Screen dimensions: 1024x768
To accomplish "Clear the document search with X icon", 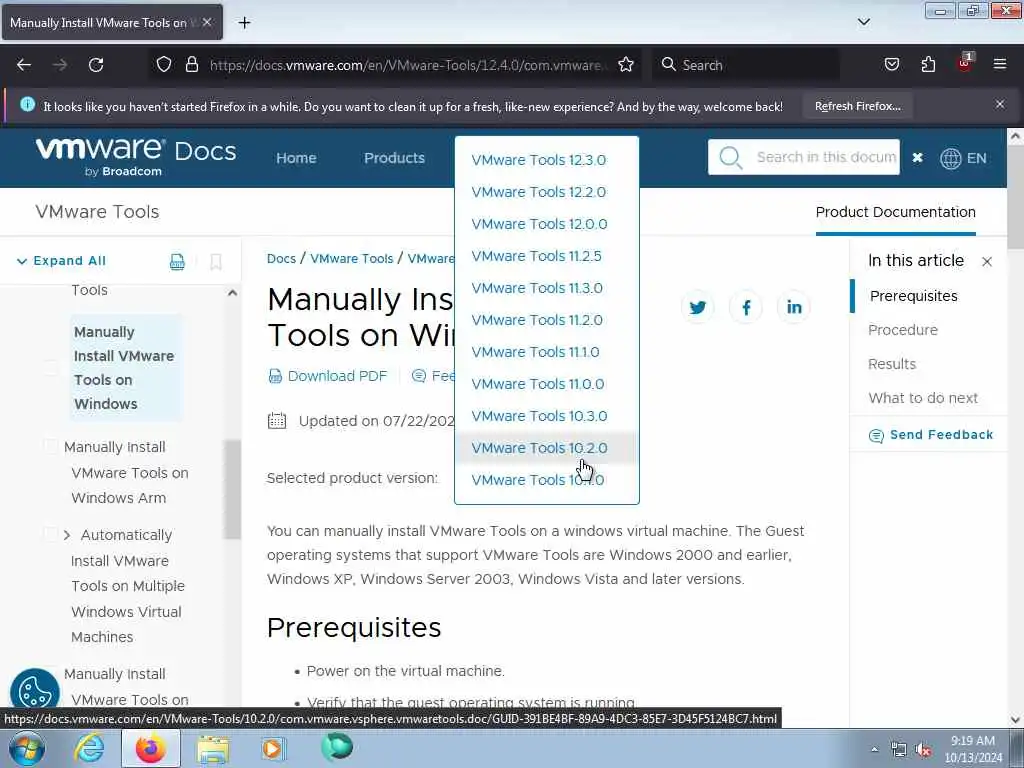I will (918, 157).
